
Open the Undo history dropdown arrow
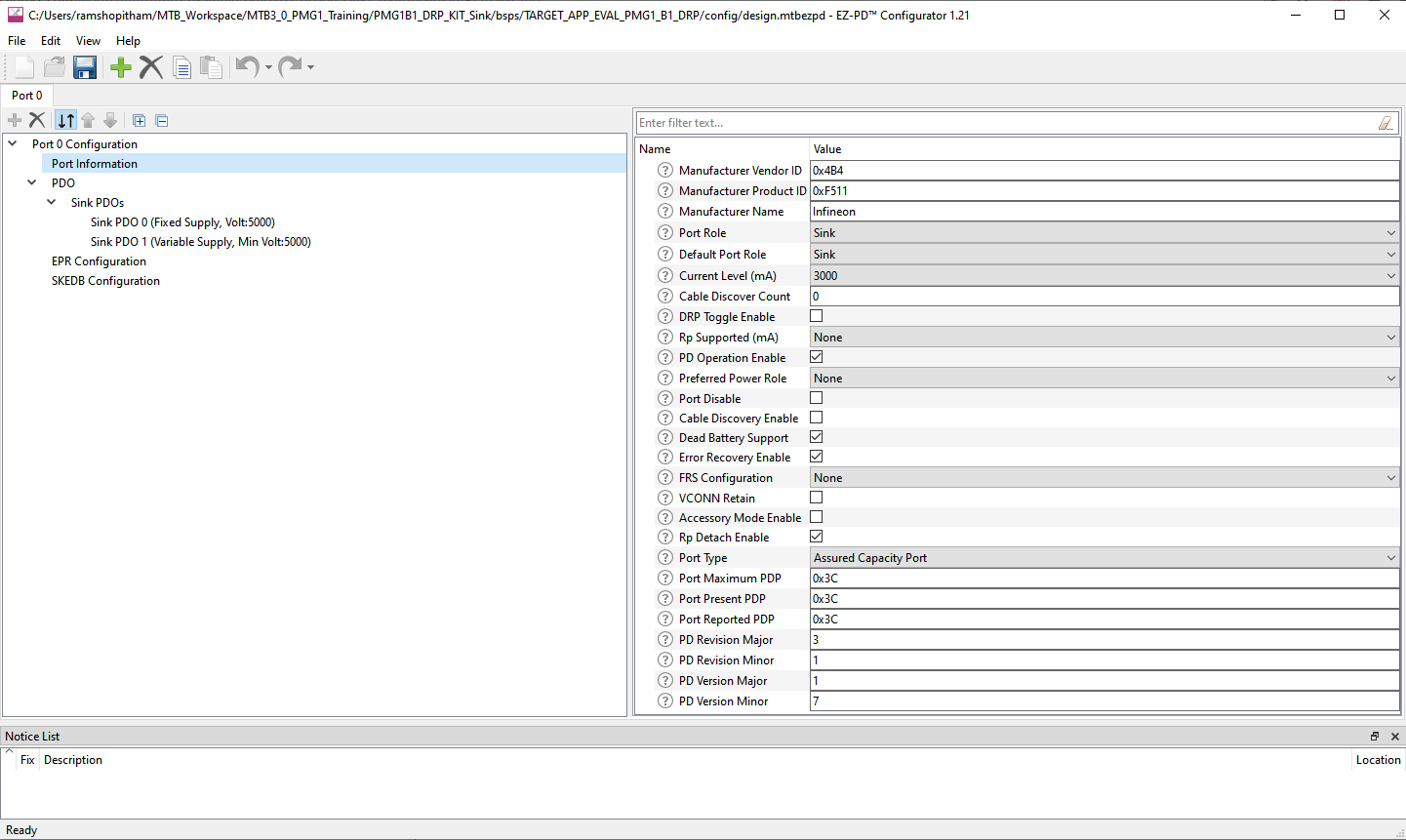(x=268, y=67)
